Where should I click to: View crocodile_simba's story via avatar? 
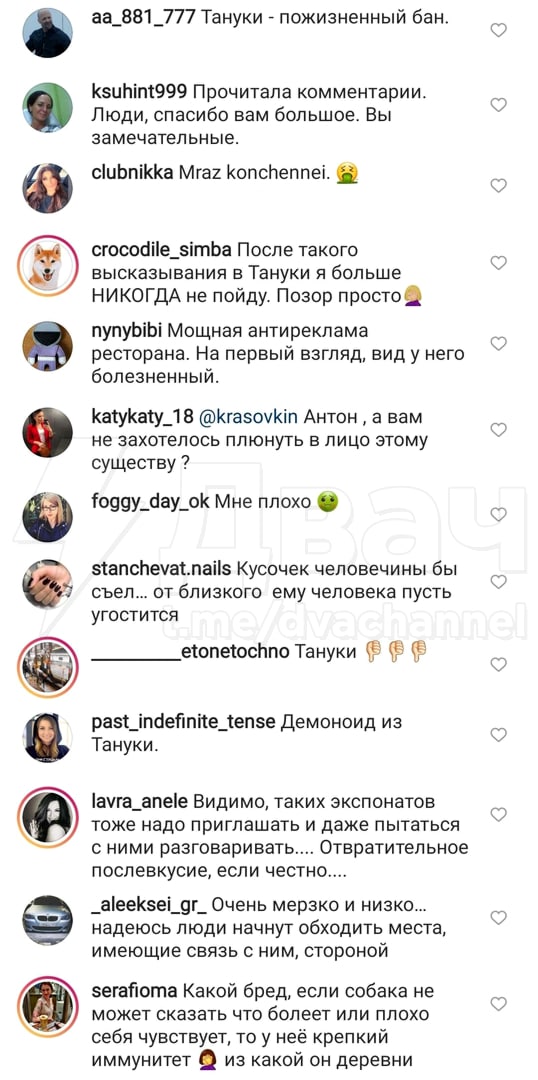[48, 266]
